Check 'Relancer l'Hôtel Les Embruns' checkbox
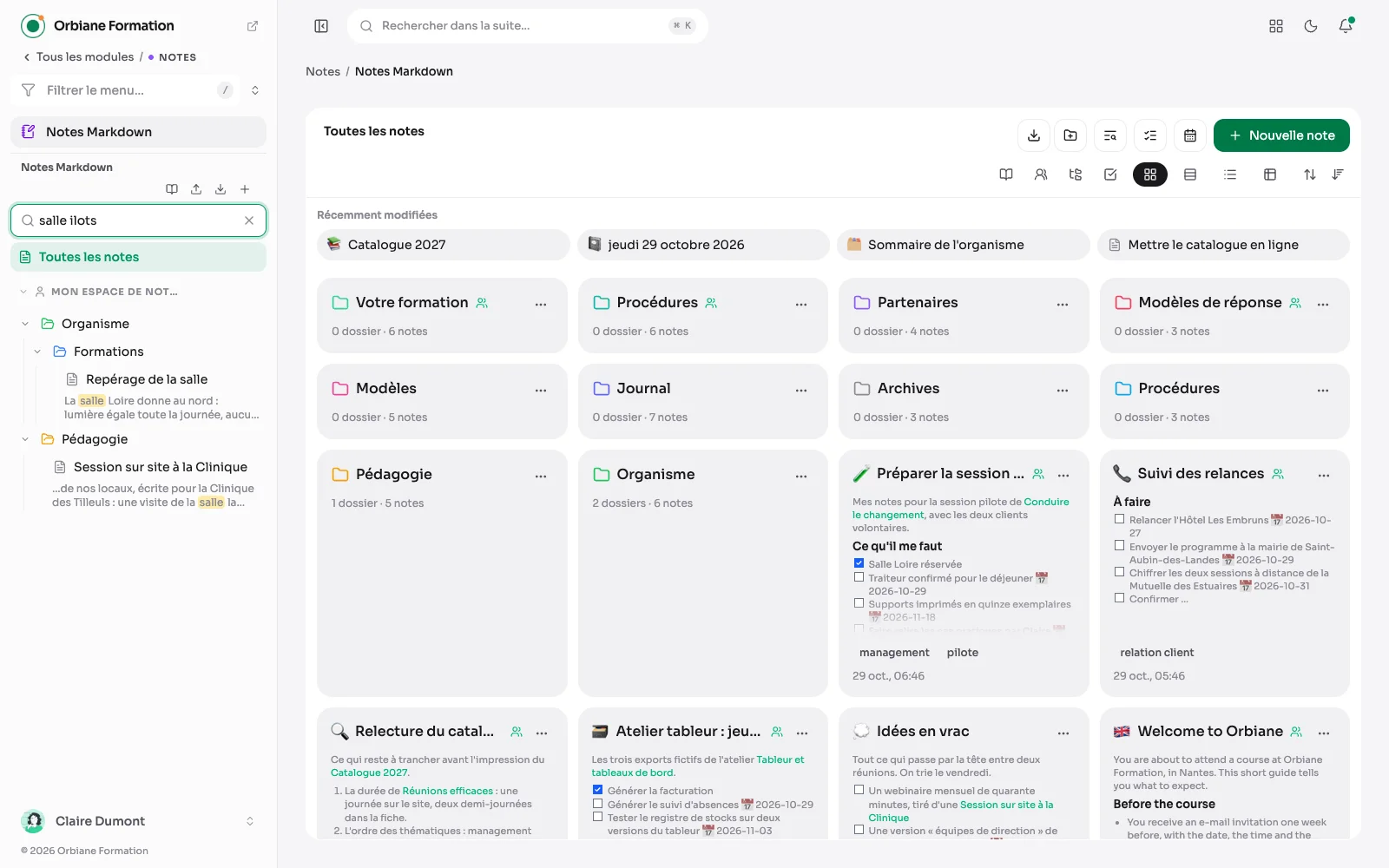Viewport: 1389px width, 868px height. click(1120, 519)
